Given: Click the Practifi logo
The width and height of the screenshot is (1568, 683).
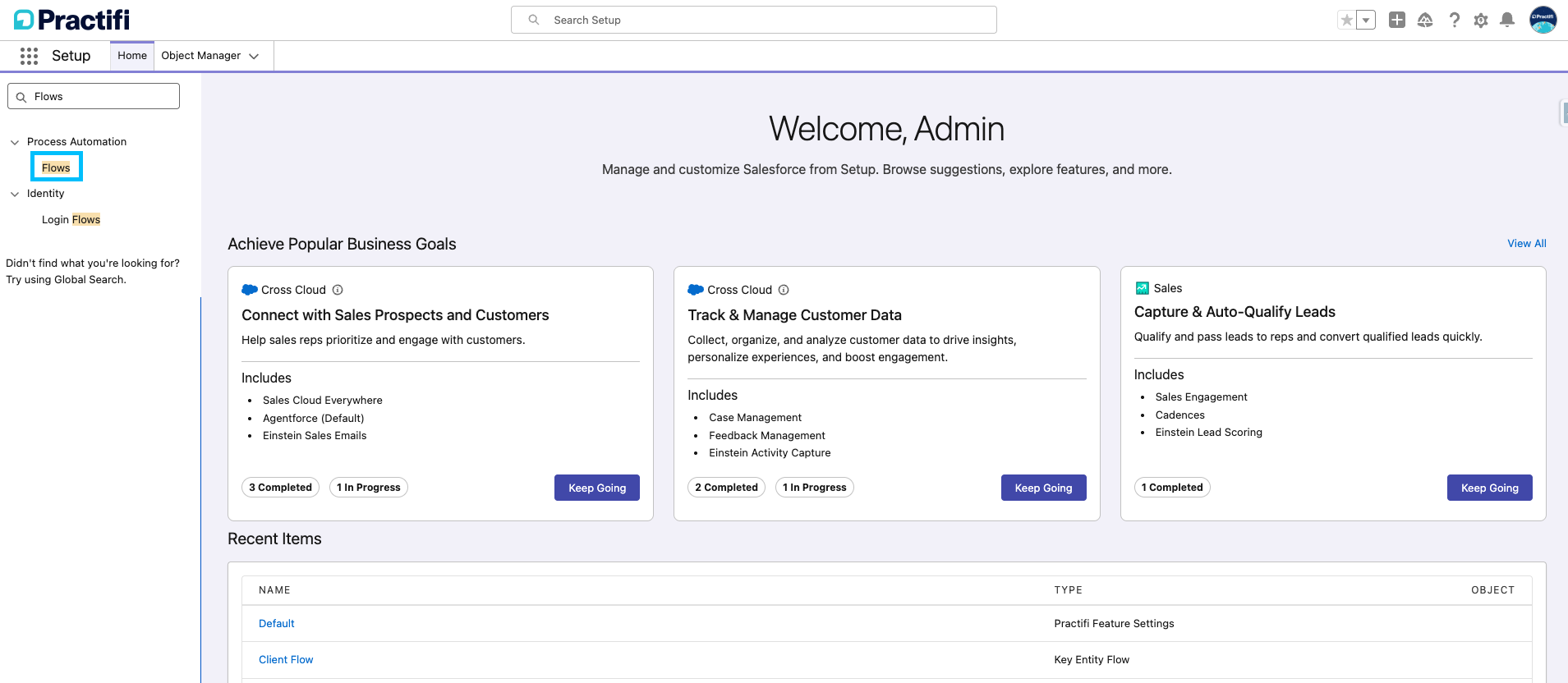Looking at the screenshot, I should click(71, 20).
